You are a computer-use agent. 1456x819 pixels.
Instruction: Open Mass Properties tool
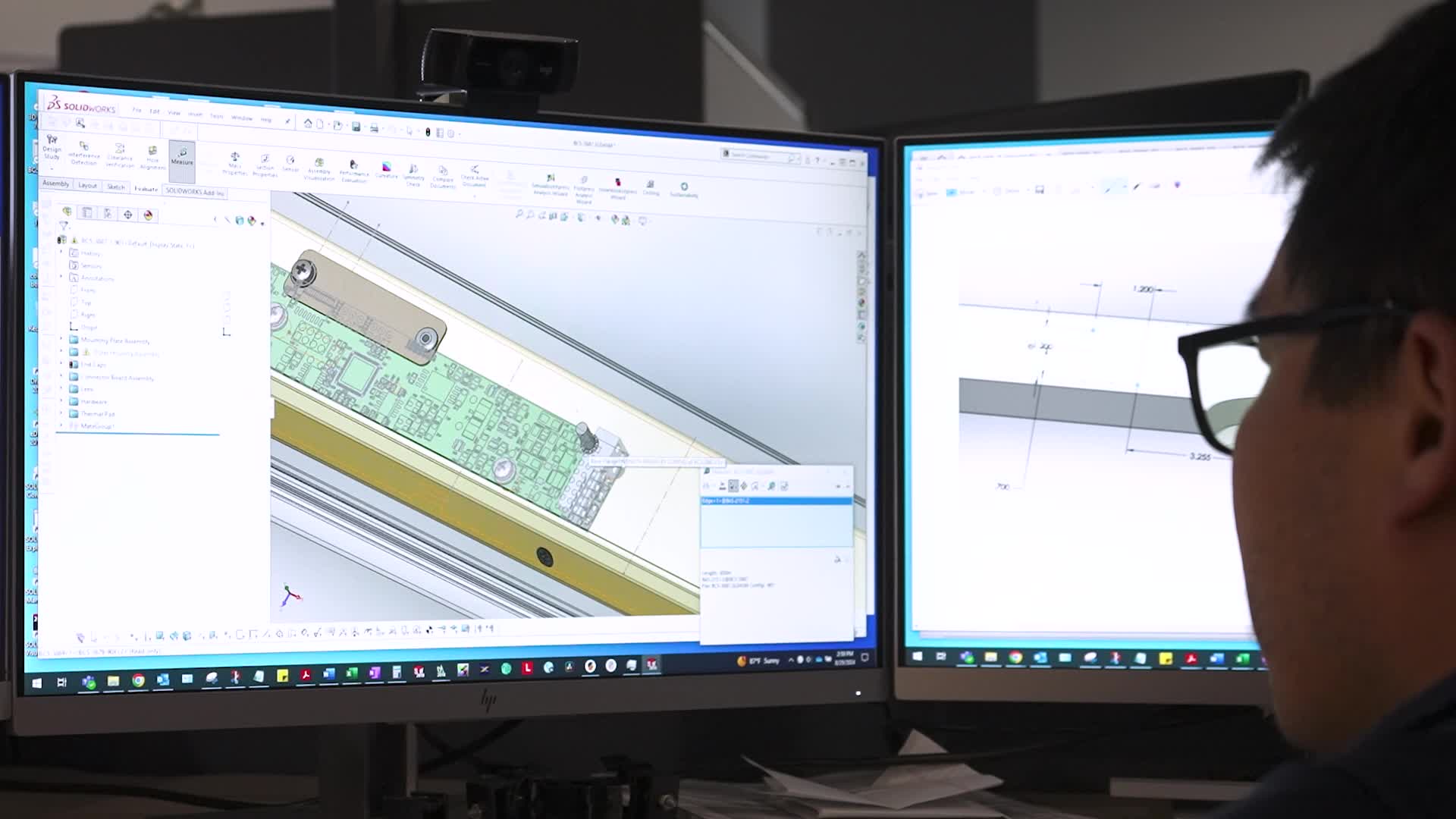(235, 163)
